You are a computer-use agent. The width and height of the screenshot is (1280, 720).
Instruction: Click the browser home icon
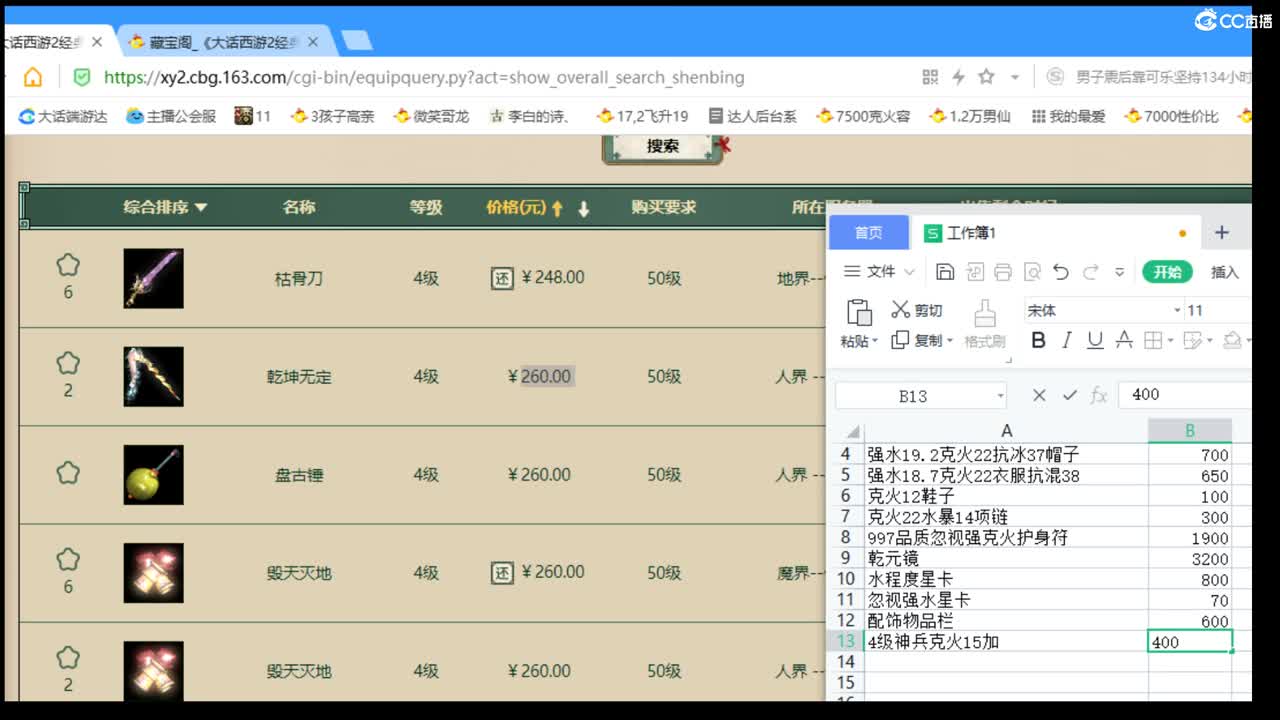click(33, 77)
